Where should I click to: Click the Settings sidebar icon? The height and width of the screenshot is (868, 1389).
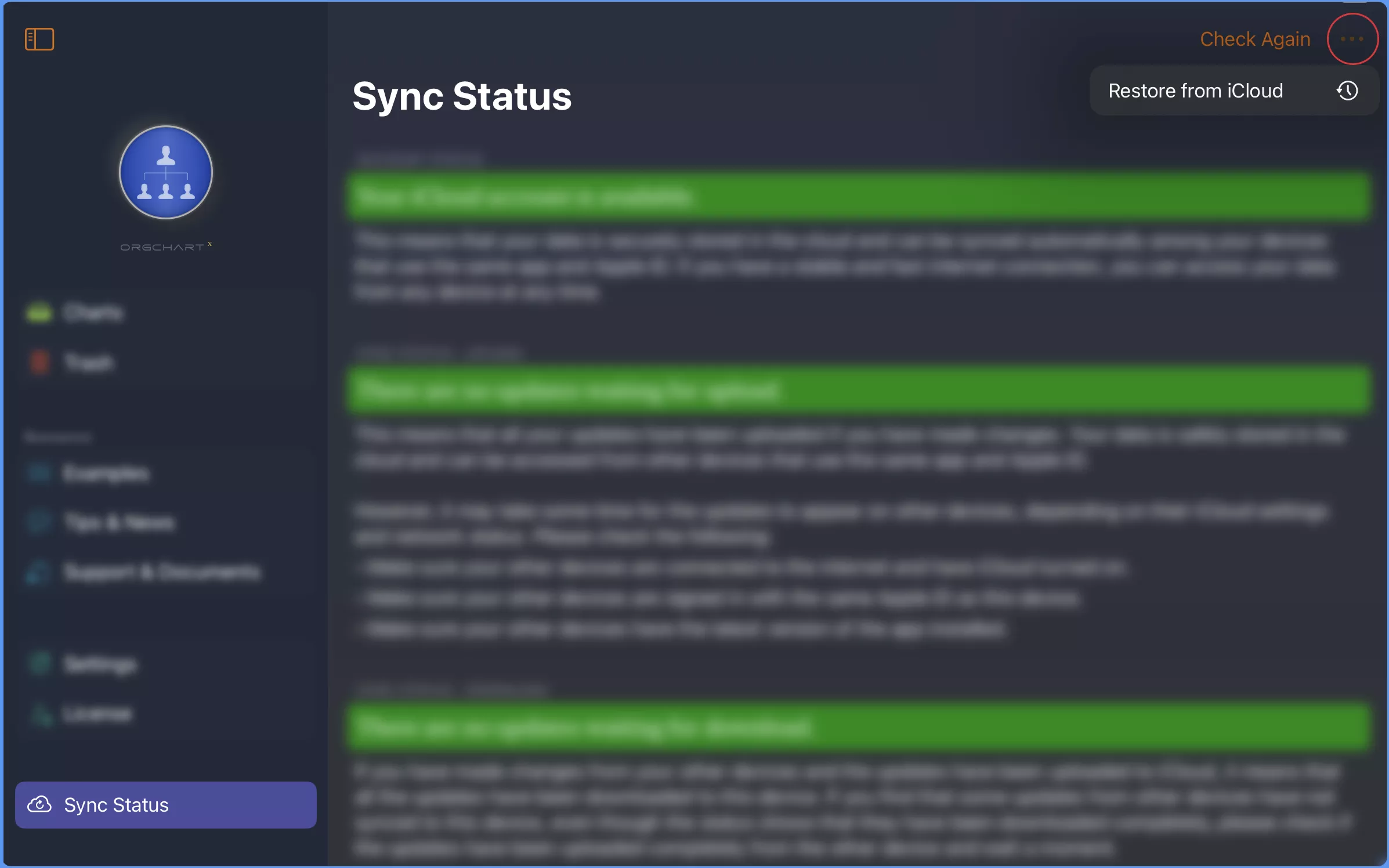tap(40, 663)
